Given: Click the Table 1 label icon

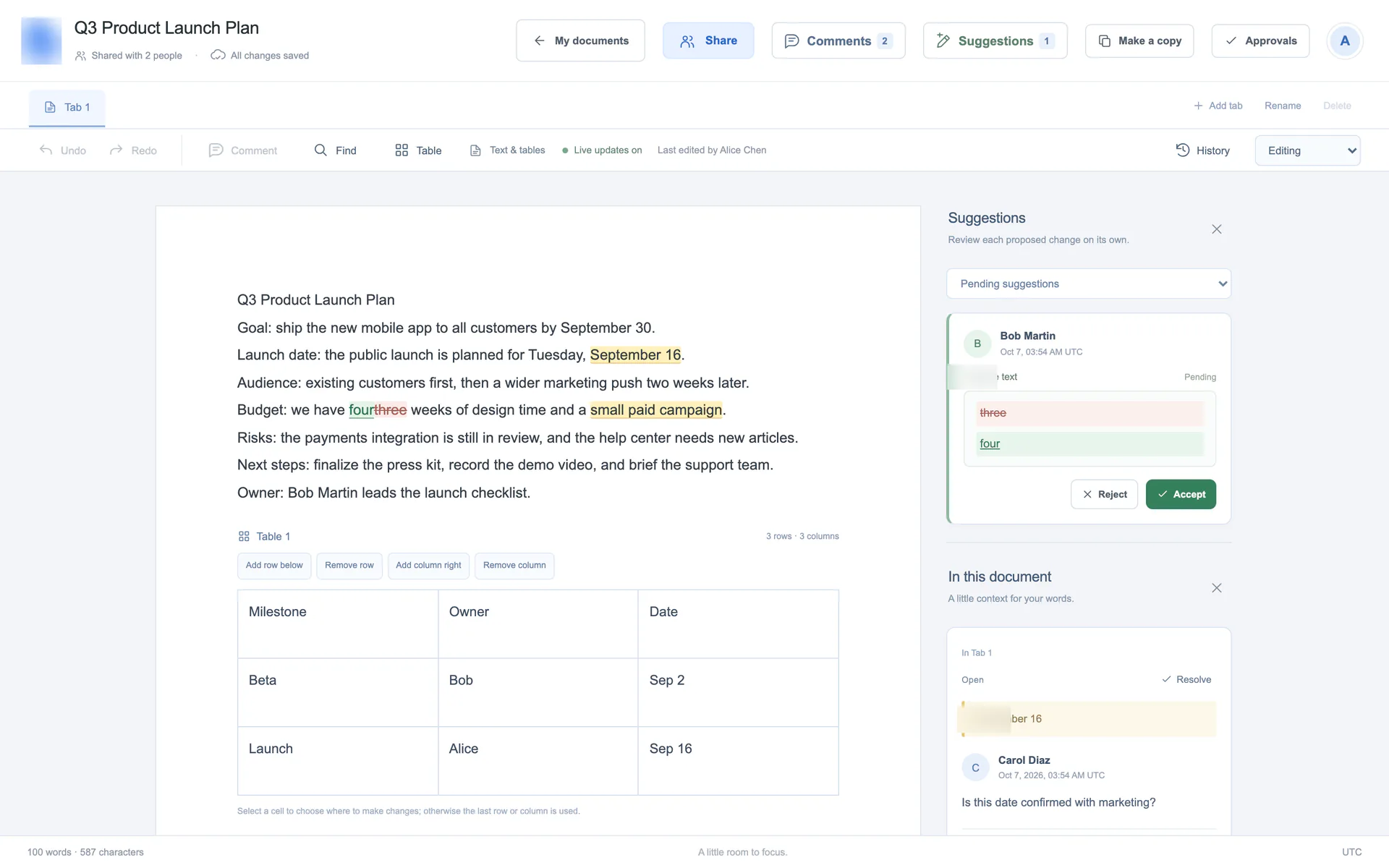Looking at the screenshot, I should [x=244, y=536].
